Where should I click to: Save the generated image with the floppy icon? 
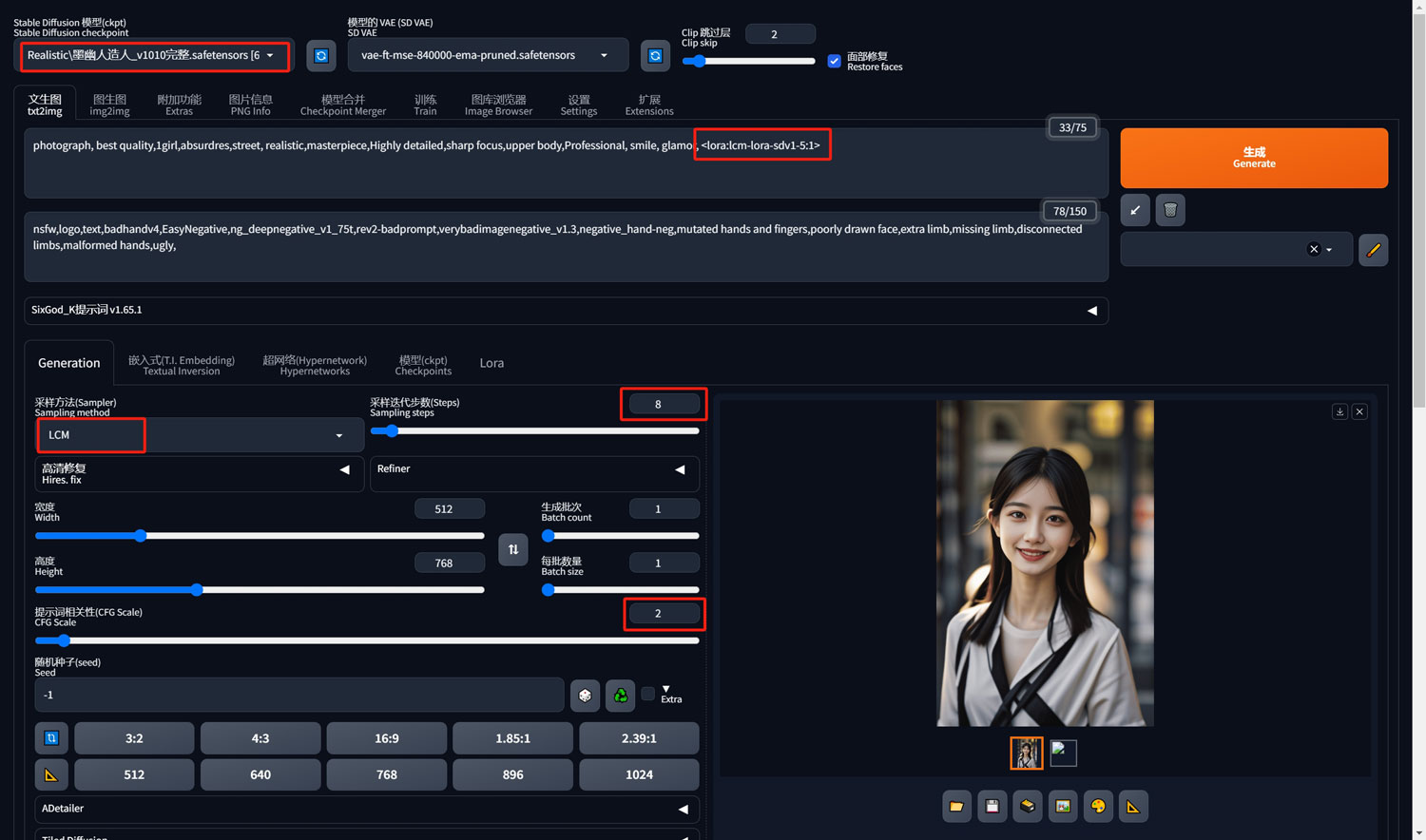tap(992, 806)
